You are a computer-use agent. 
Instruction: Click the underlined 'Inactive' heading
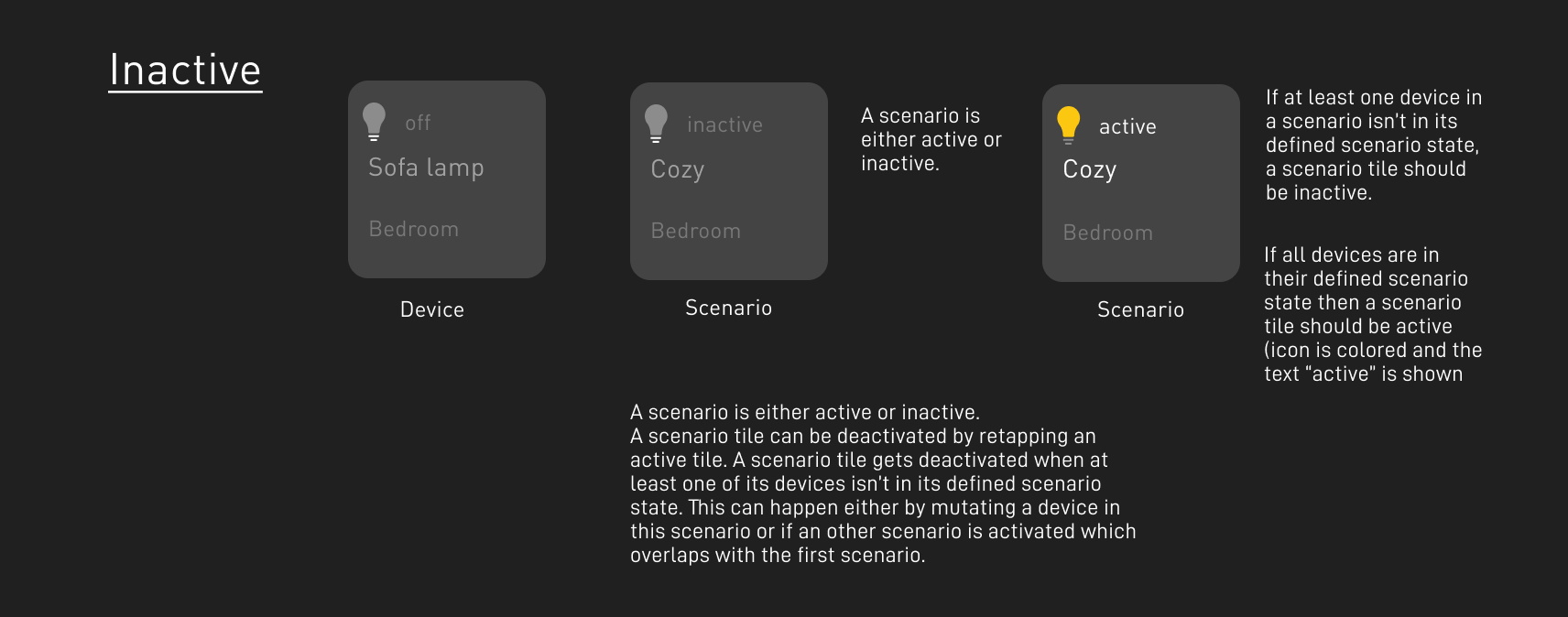[x=185, y=70]
